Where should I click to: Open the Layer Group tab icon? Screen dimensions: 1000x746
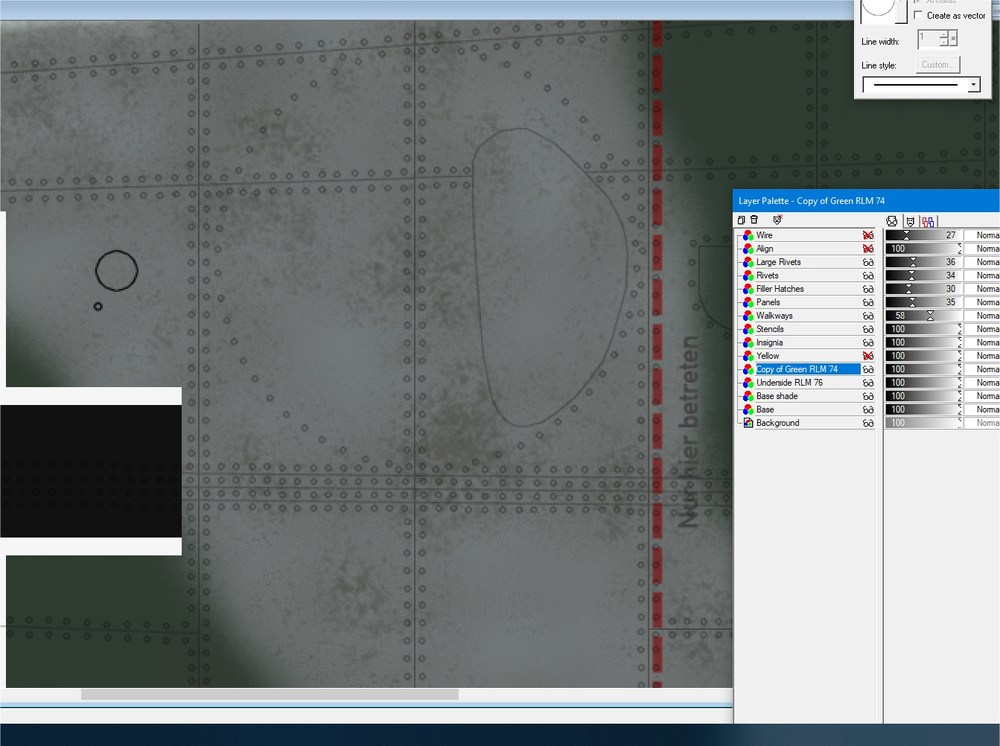[928, 221]
